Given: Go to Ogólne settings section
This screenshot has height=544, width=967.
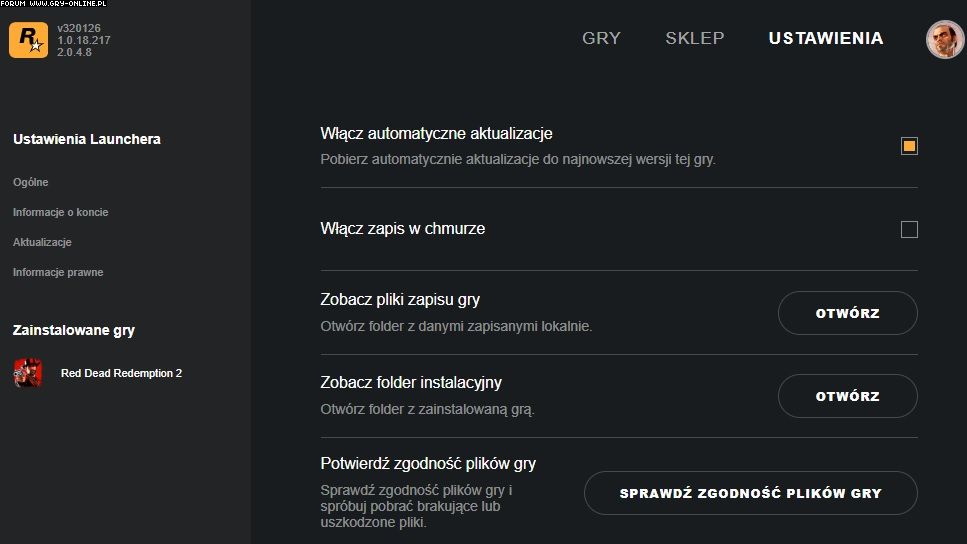Looking at the screenshot, I should (x=31, y=182).
